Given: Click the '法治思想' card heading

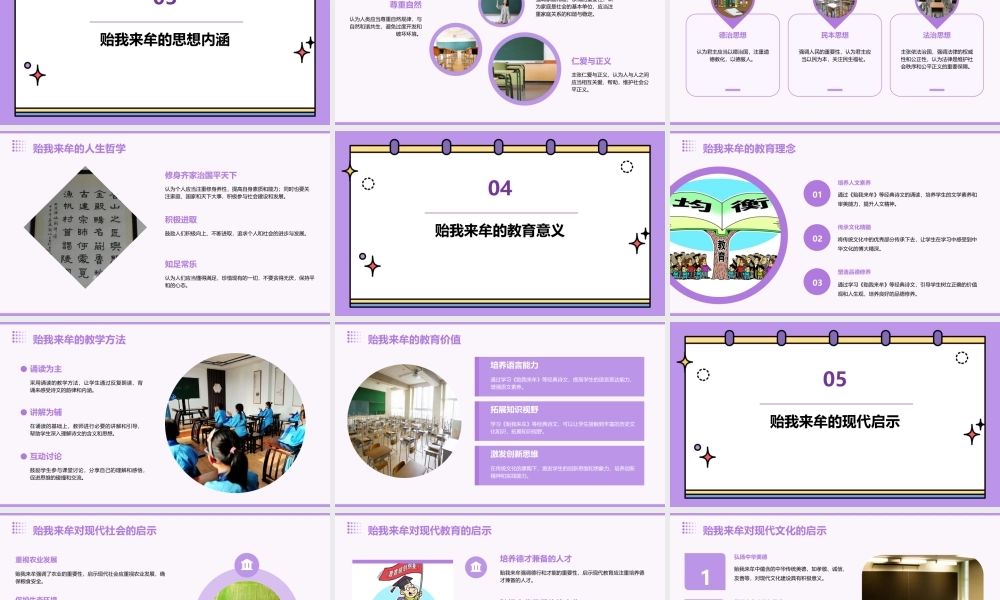Looking at the screenshot, I should click(x=936, y=36).
